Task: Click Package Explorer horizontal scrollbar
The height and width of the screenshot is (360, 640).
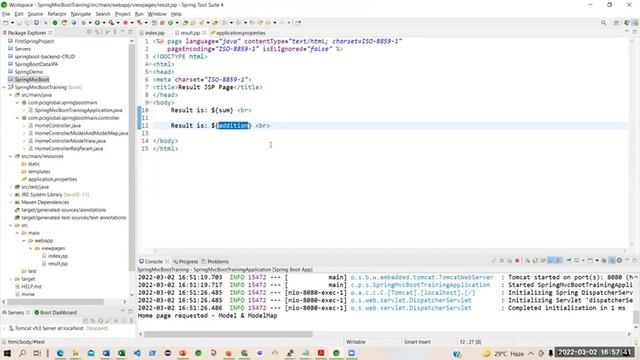Action: (56, 302)
